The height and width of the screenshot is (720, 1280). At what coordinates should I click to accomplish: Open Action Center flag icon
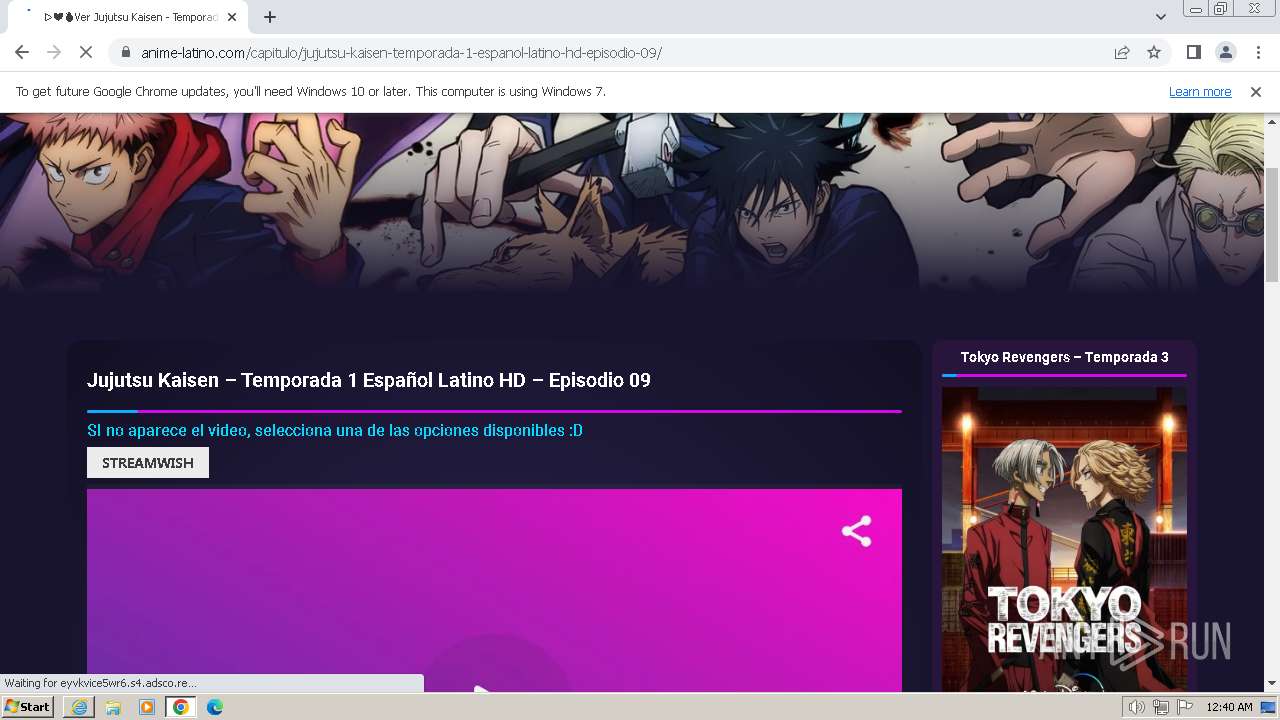[1185, 707]
